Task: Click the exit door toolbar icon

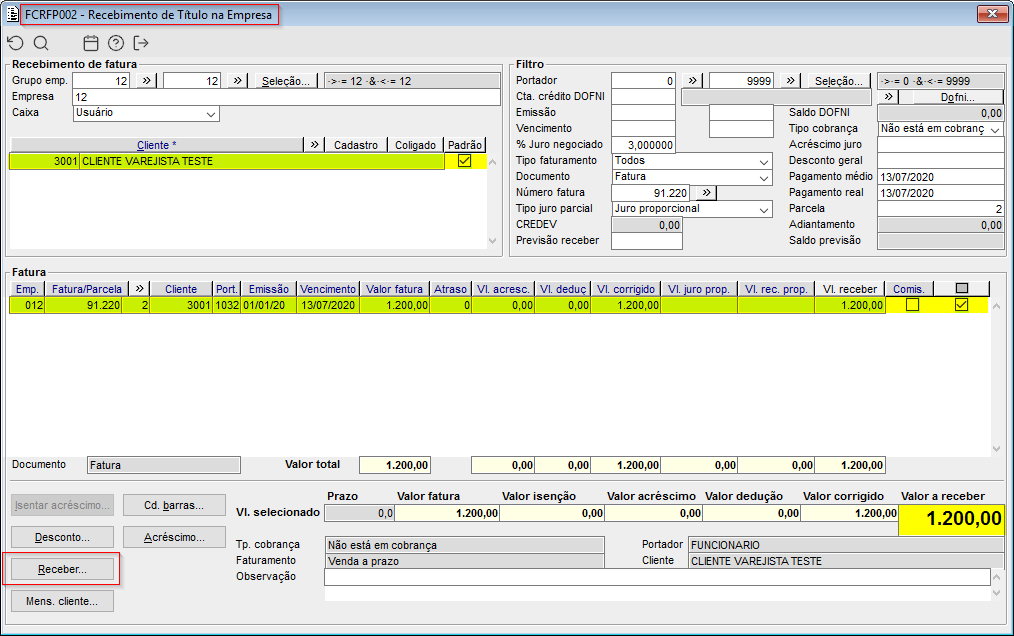Action: pyautogui.click(x=140, y=43)
